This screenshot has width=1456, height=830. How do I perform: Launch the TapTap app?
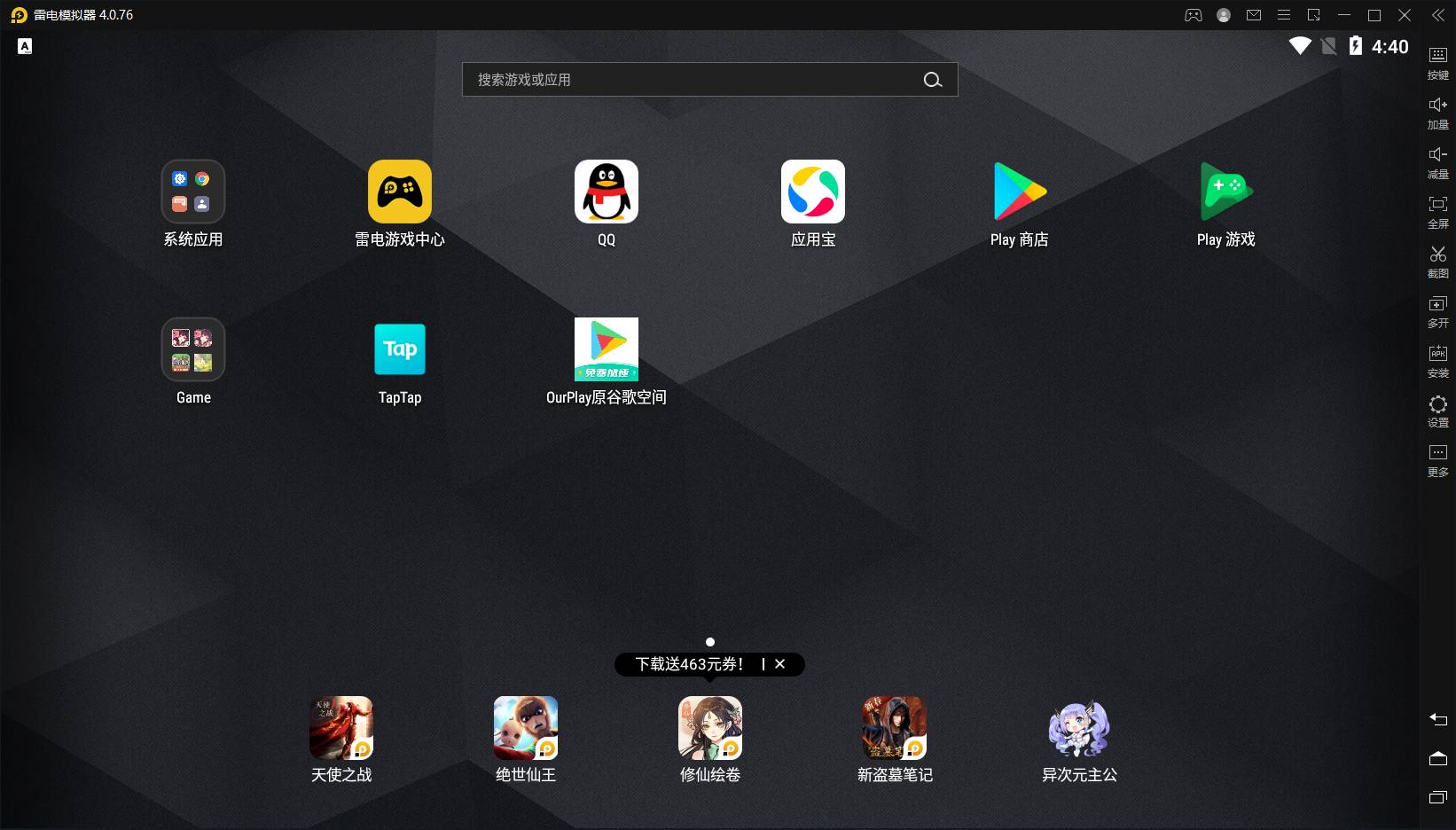[x=400, y=349]
